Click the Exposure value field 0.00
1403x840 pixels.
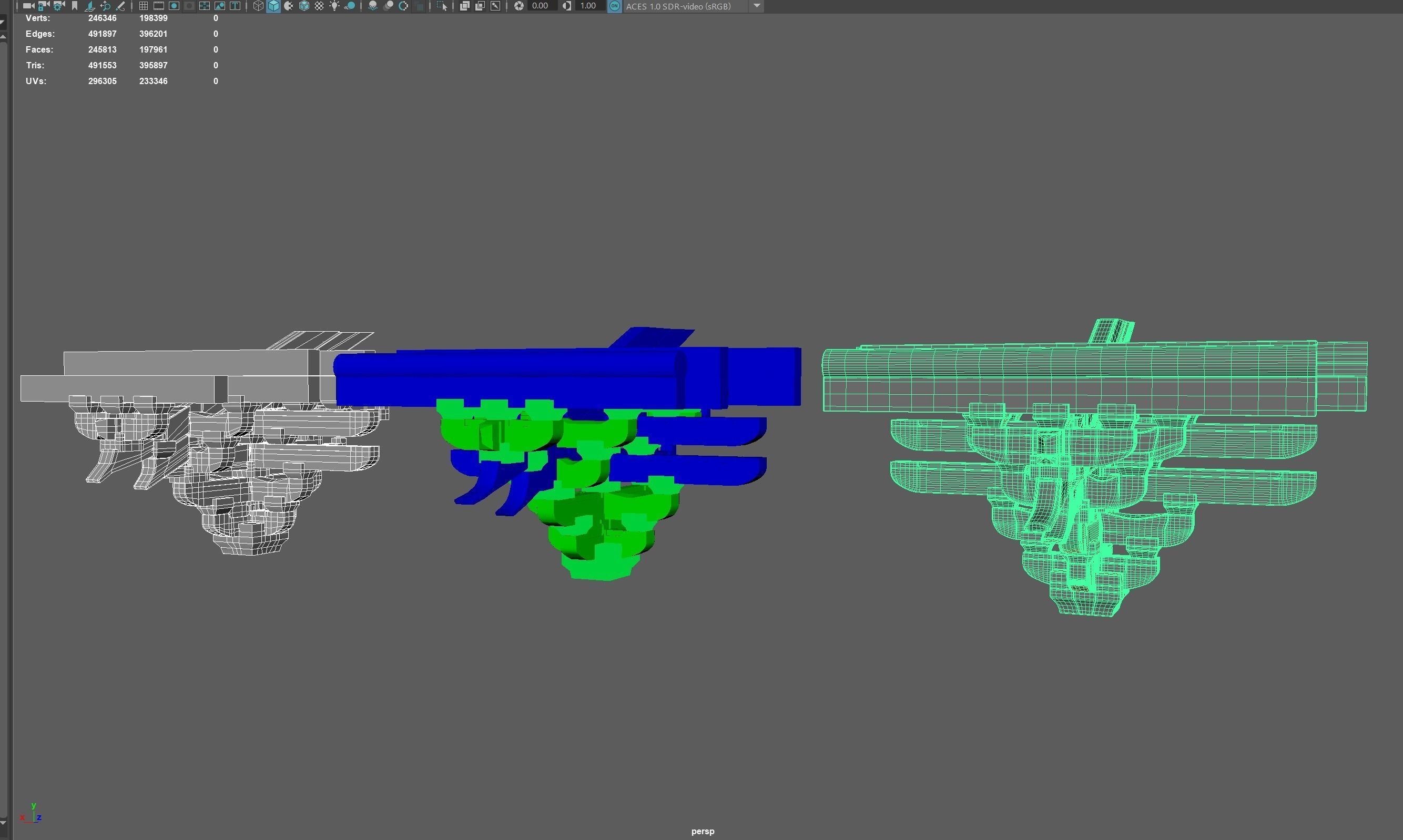[540, 6]
